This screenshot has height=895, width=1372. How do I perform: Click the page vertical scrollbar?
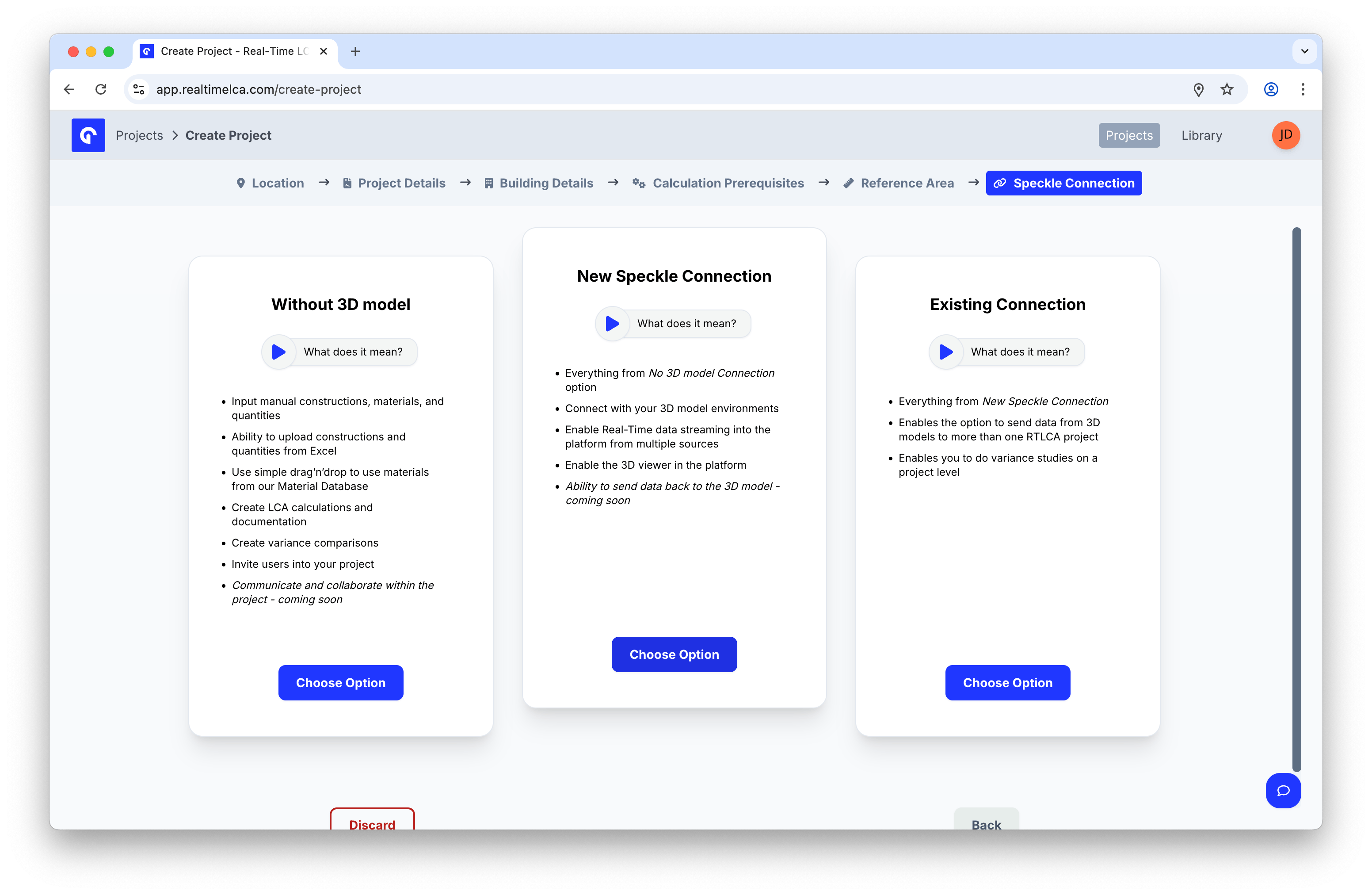(x=1296, y=499)
